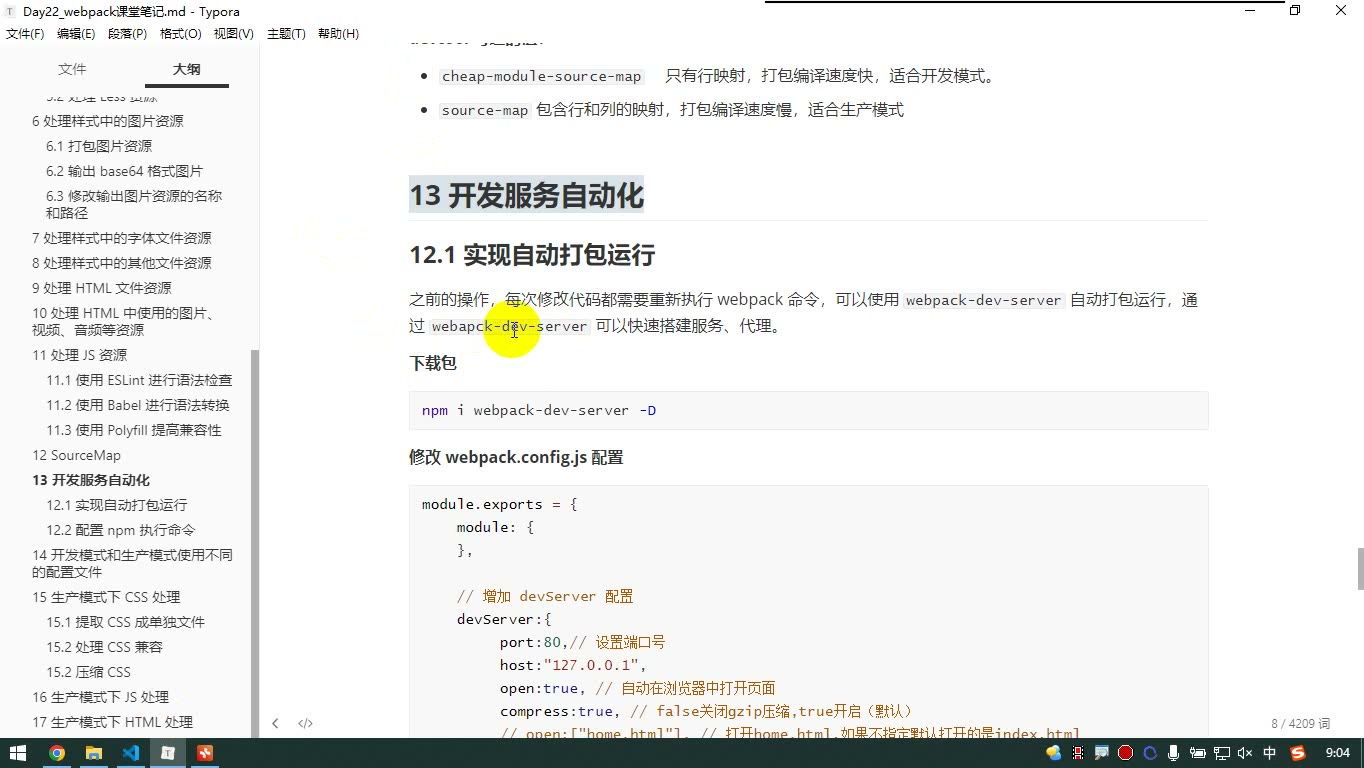Open the 文件(F) menu
The height and width of the screenshot is (768, 1364).
point(25,33)
